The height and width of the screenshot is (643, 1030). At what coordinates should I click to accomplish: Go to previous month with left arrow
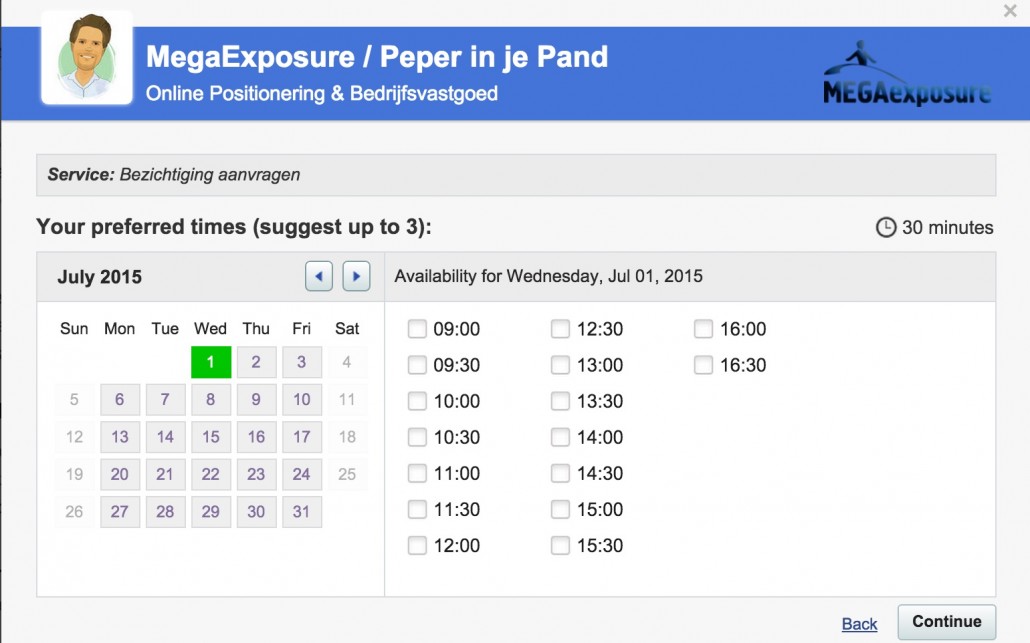[319, 277]
